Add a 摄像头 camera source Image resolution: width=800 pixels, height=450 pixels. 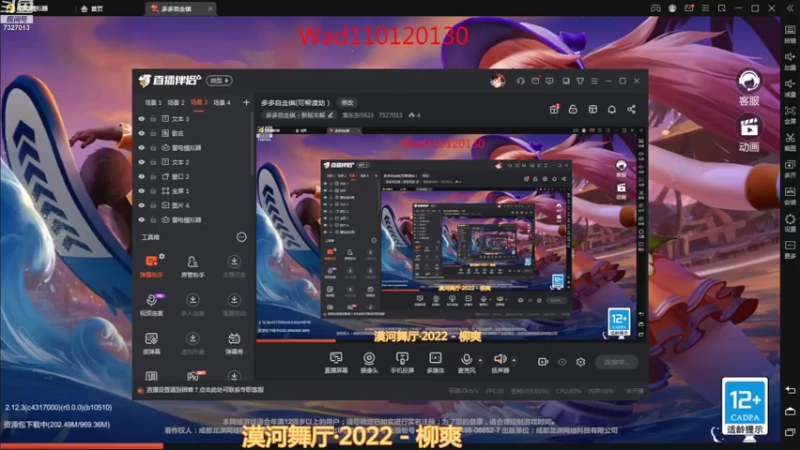click(369, 362)
